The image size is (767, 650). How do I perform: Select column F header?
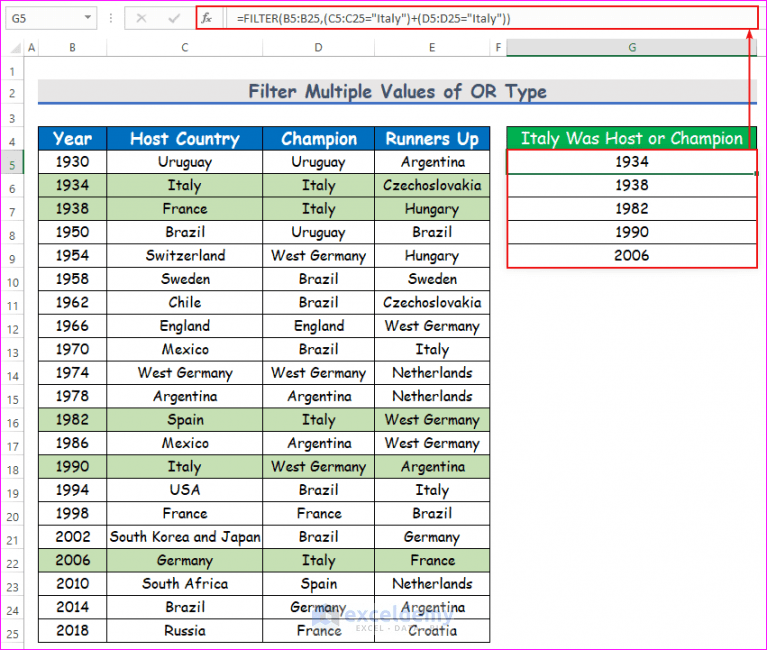(498, 47)
